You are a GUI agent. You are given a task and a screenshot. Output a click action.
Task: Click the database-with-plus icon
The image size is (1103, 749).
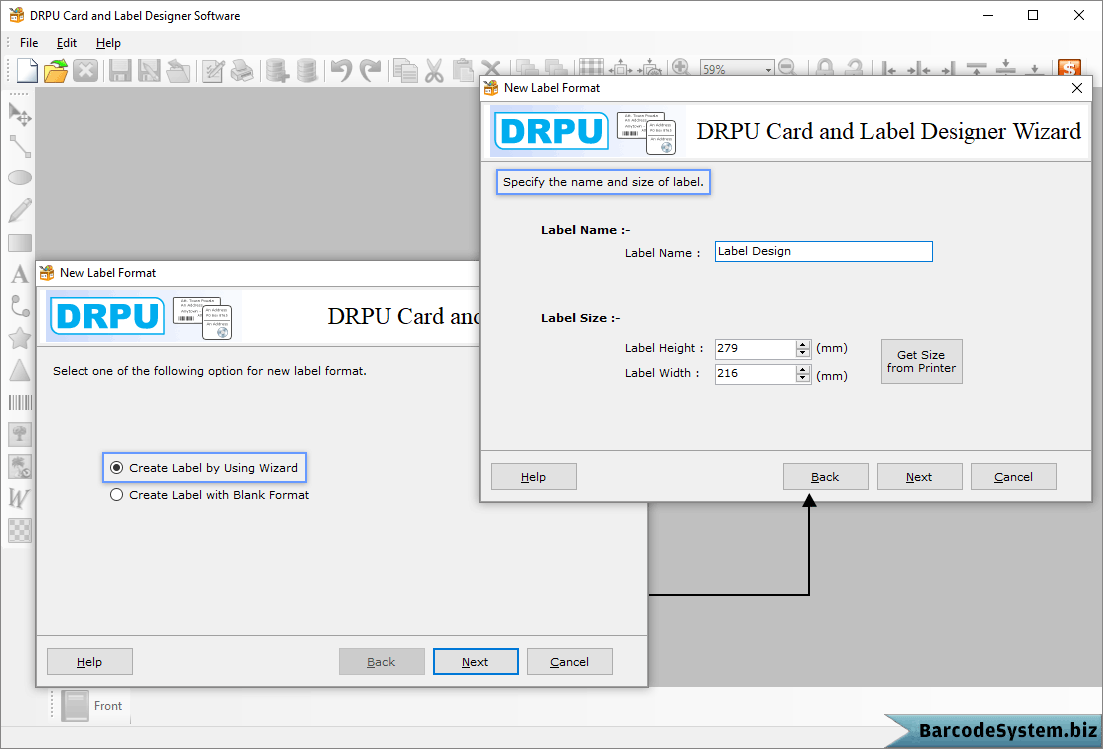(x=277, y=70)
